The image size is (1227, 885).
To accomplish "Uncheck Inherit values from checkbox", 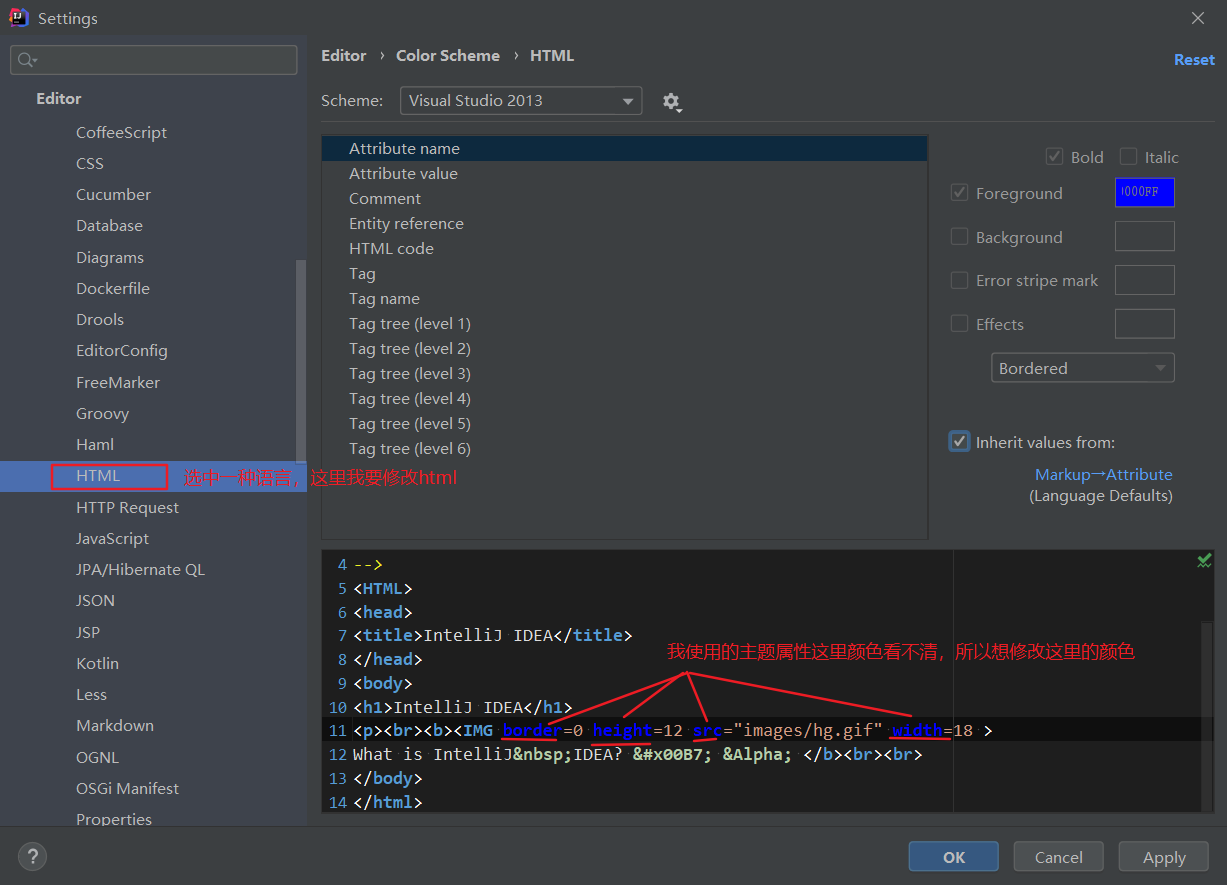I will pyautogui.click(x=960, y=441).
